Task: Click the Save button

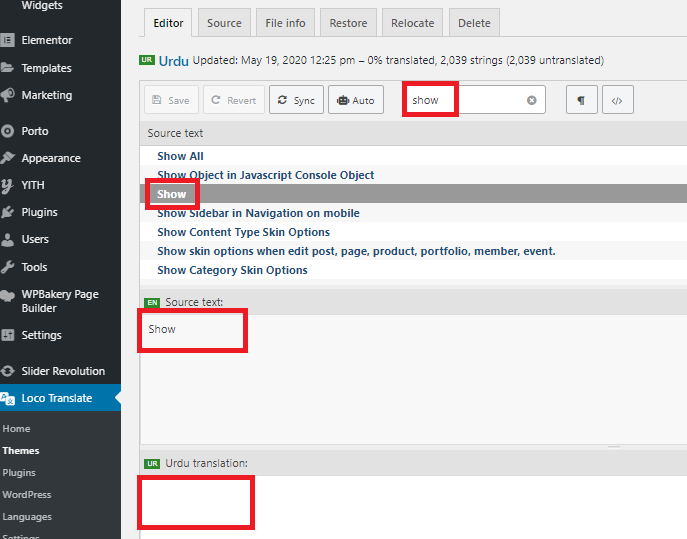Action: 171,100
